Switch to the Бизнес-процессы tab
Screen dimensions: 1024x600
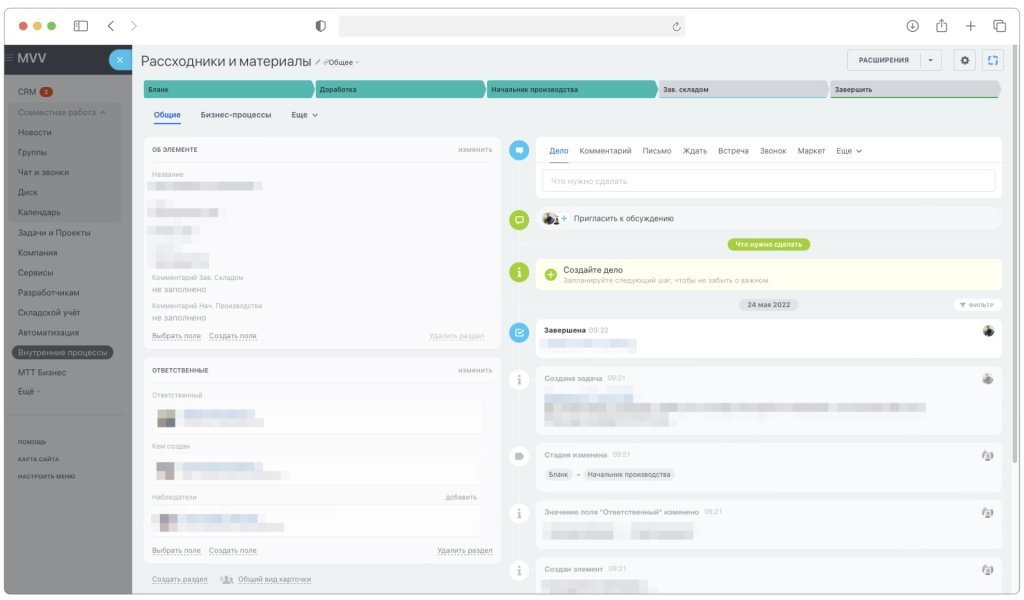pos(236,115)
